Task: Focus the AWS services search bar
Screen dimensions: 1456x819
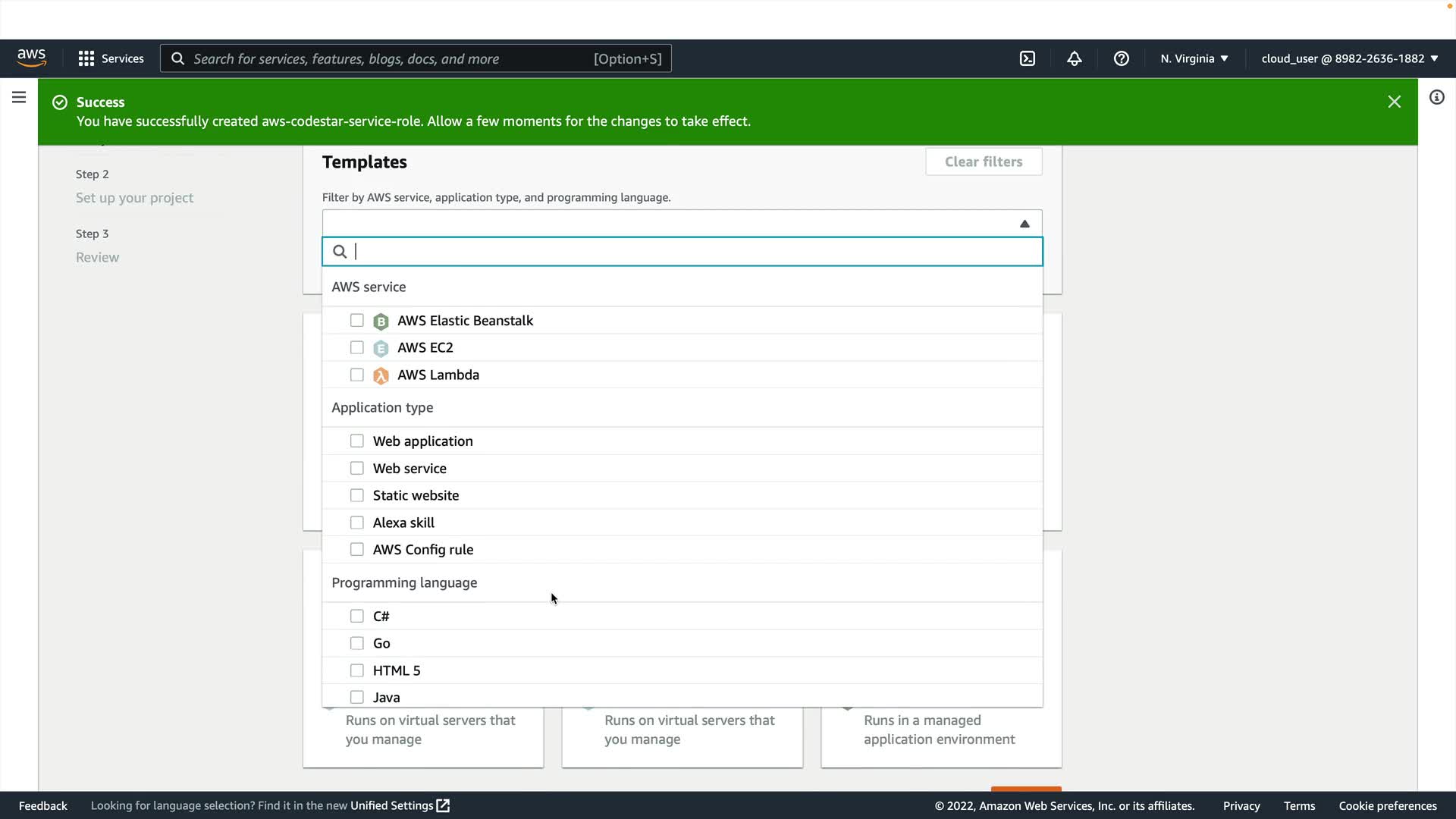Action: point(416,58)
